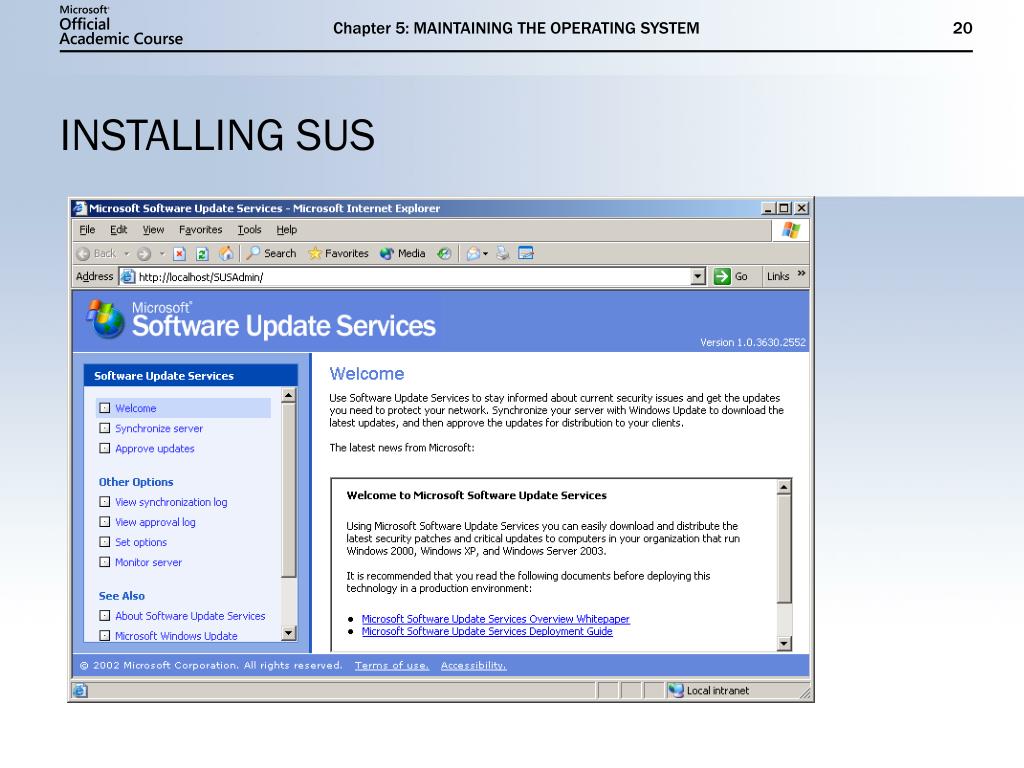
Task: Open Synchronize server page
Action: [x=159, y=428]
